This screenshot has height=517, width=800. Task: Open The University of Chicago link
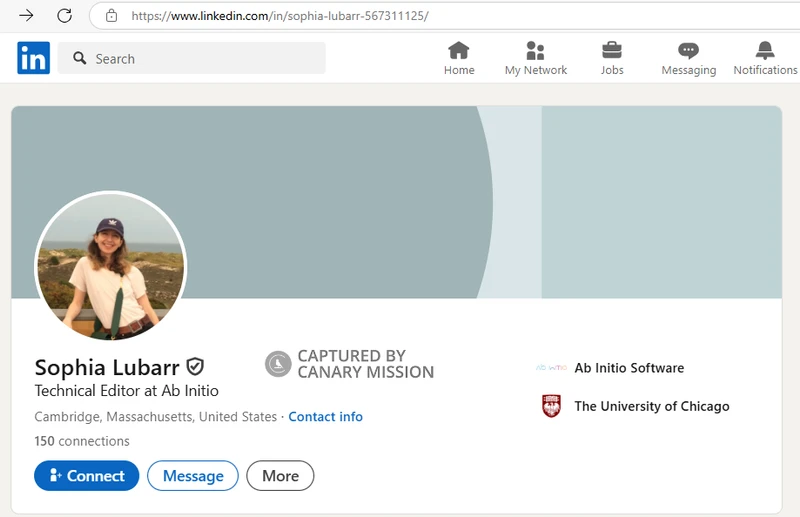(x=651, y=406)
